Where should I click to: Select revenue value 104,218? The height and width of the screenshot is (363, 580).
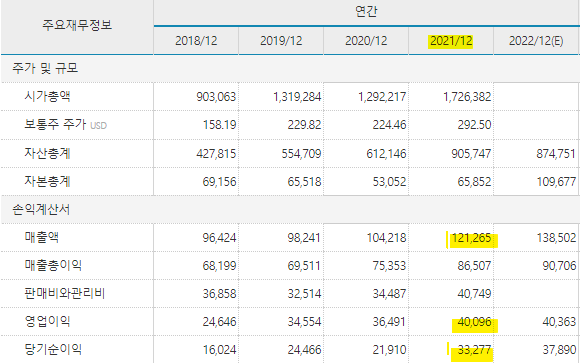387,238
